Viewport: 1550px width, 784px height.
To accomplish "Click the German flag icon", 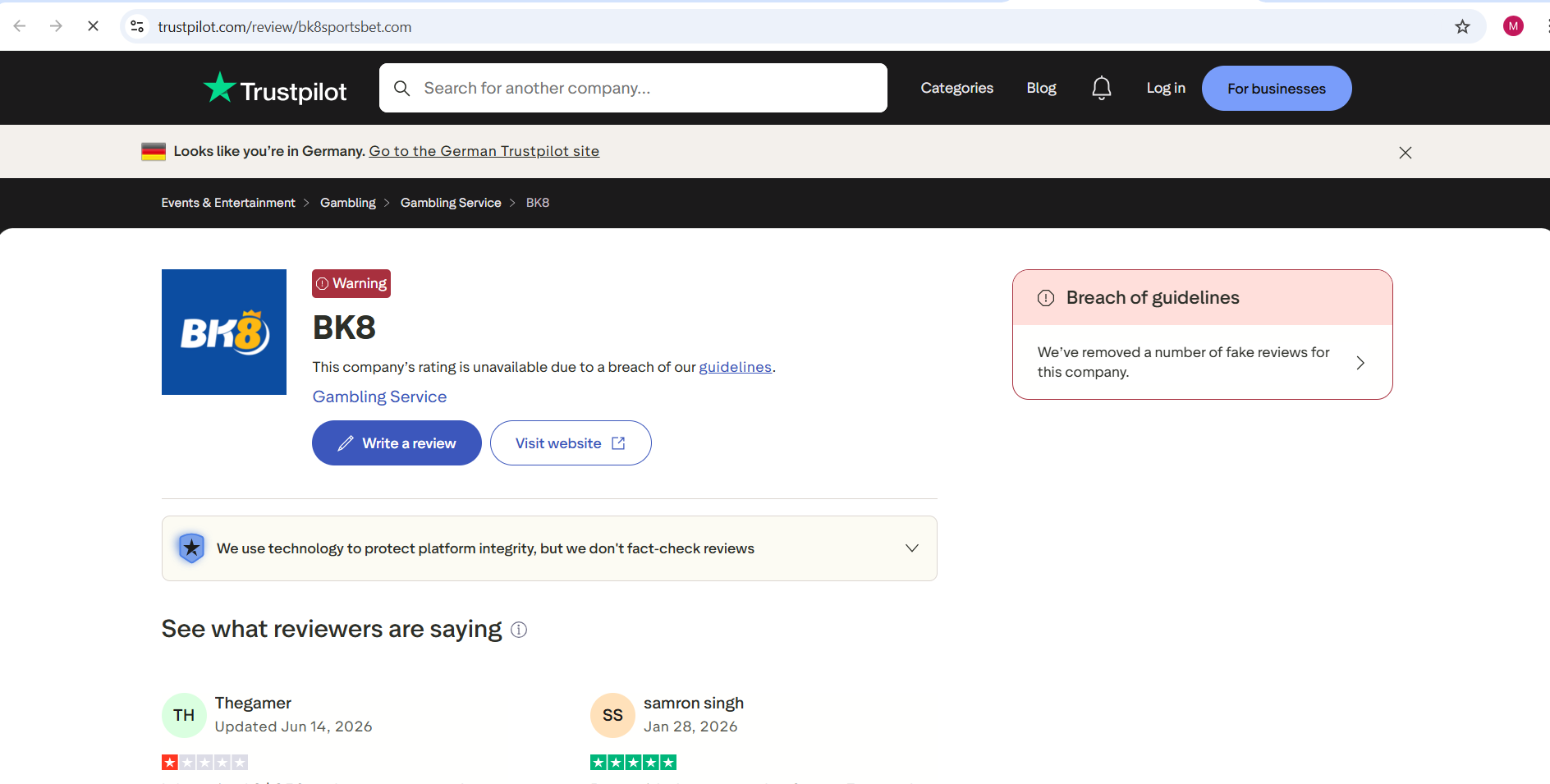I will pos(154,151).
